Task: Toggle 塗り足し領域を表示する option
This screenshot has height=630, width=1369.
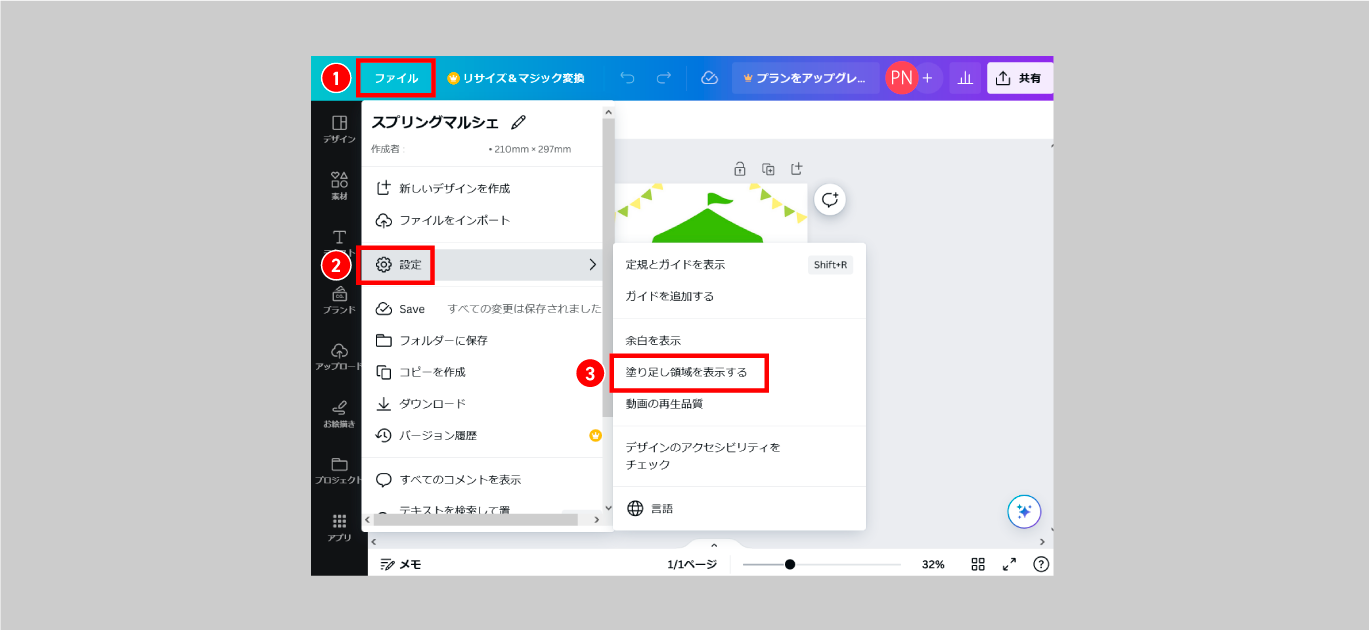Action: (x=689, y=372)
